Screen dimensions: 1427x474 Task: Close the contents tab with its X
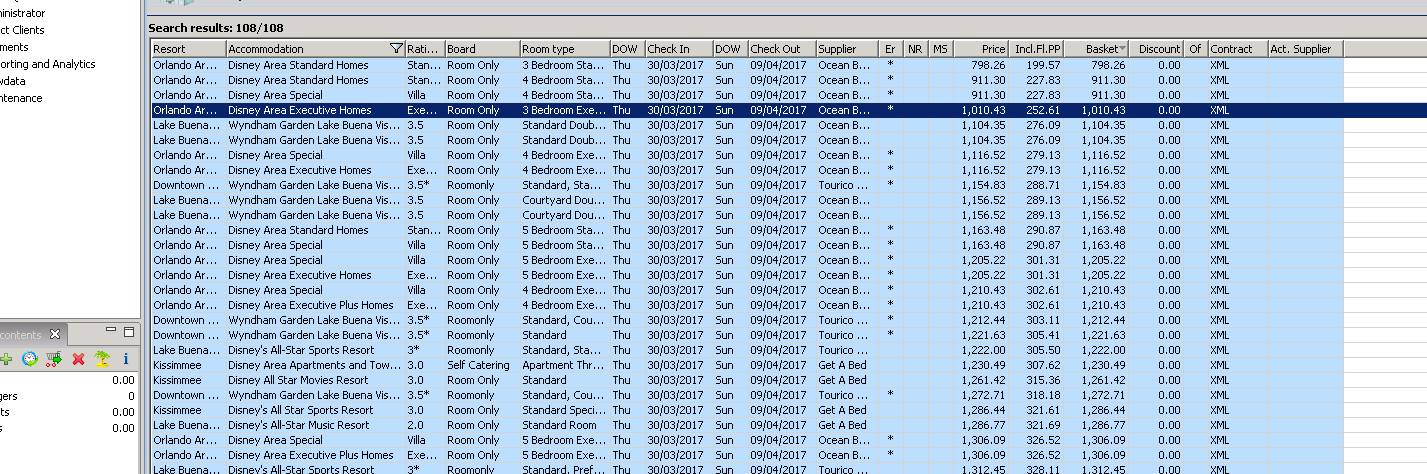[55, 334]
